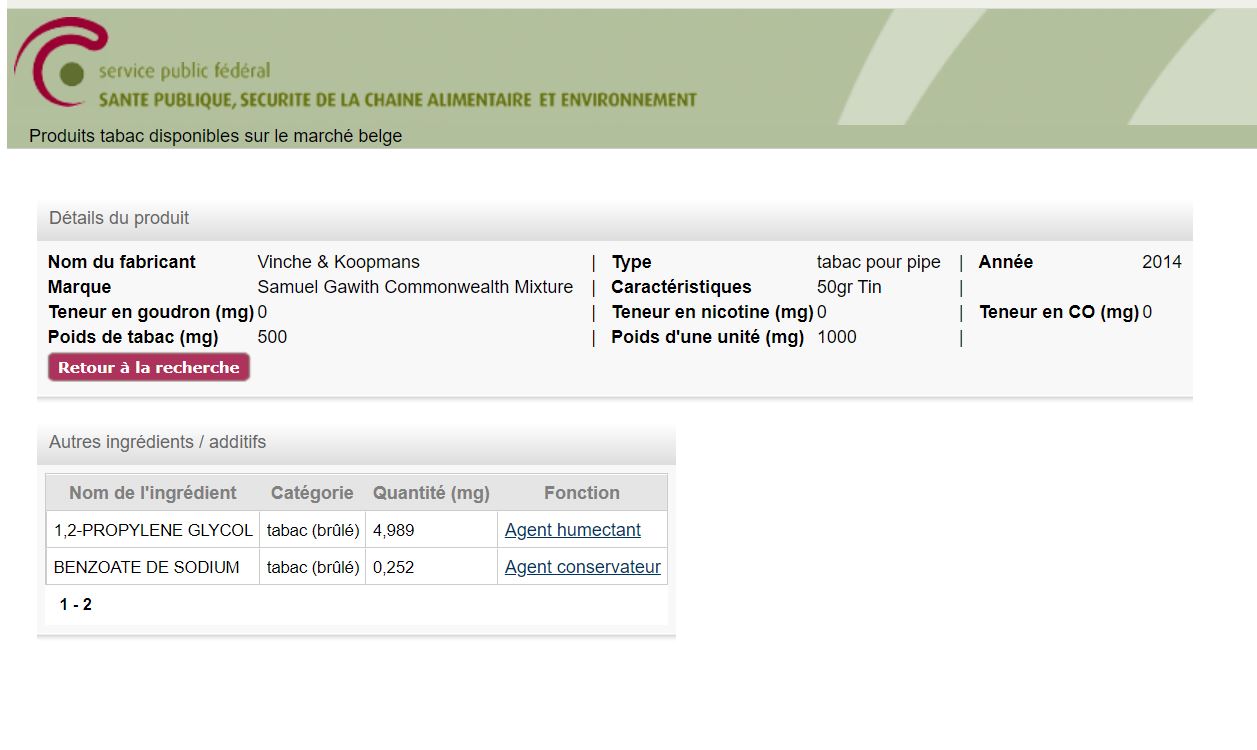Click the Teneur en goudron (mg) label
Screen dimensions: 1257x750
[x=151, y=312]
